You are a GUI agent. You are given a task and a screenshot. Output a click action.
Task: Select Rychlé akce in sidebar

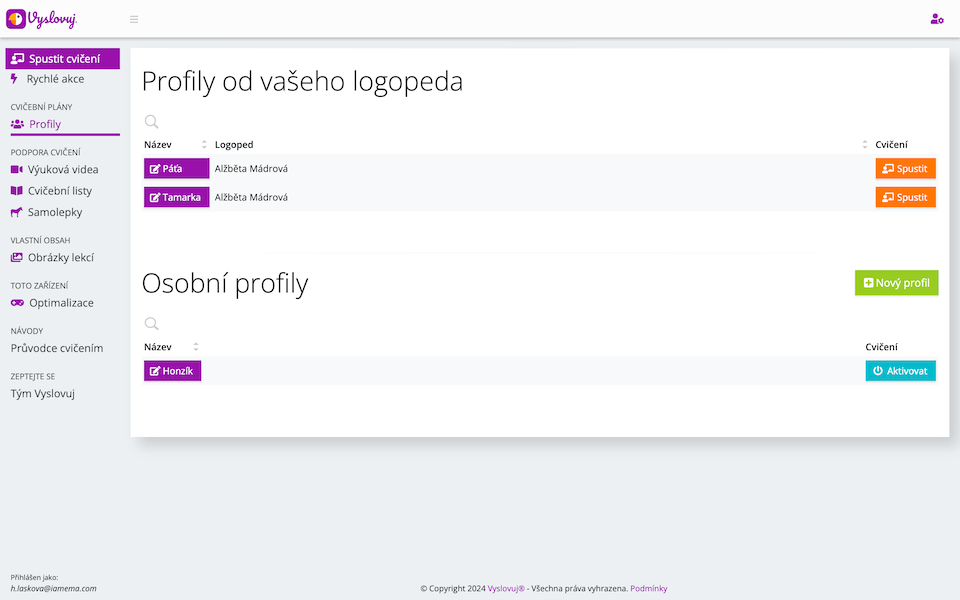click(55, 79)
